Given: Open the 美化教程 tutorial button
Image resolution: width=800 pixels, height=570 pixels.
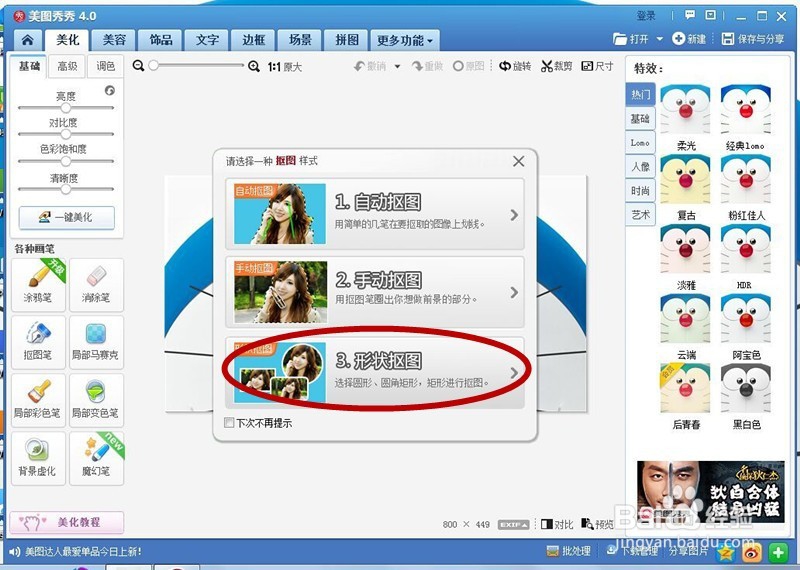Looking at the screenshot, I should 67,523.
